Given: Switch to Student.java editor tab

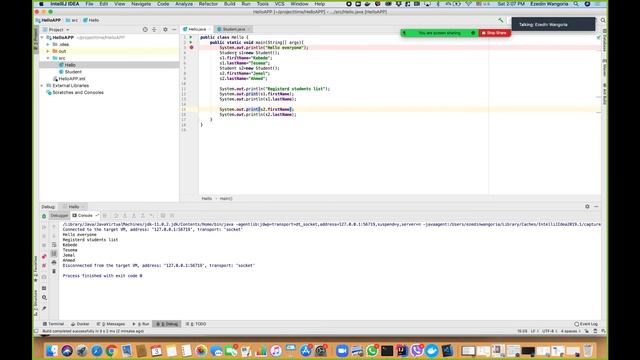Looking at the screenshot, I should point(234,29).
